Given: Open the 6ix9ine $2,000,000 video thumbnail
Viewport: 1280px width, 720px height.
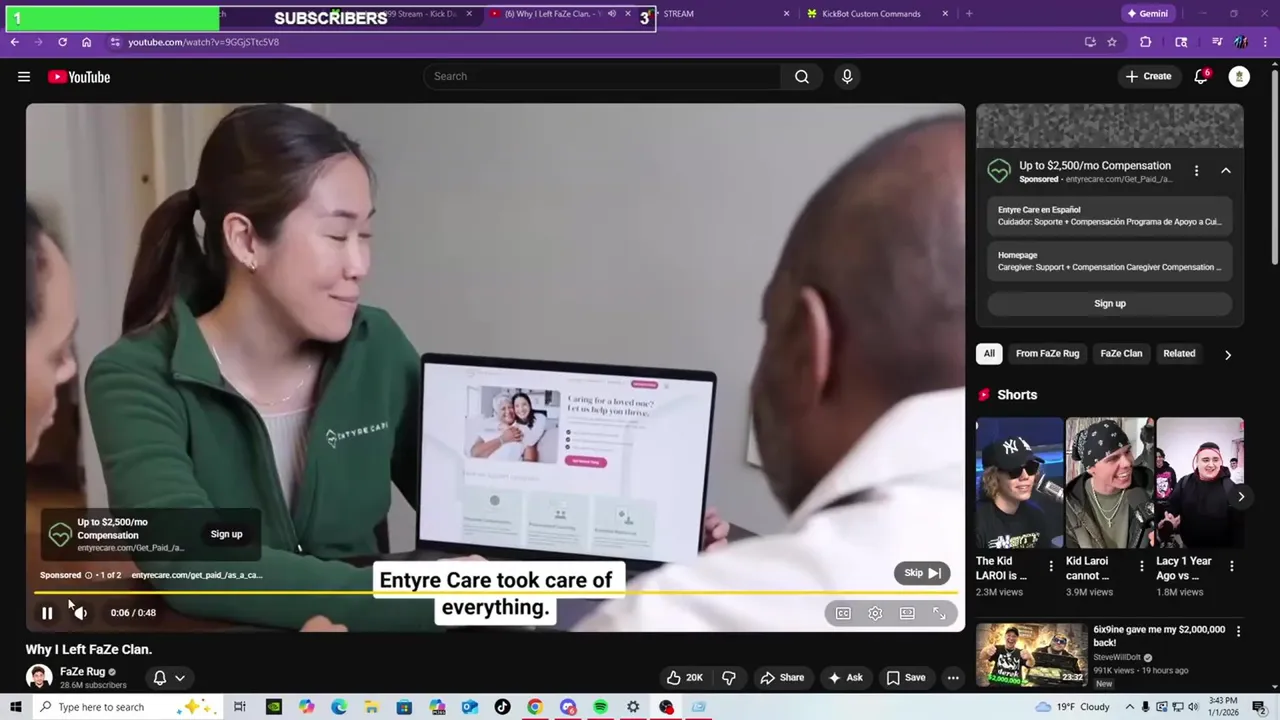Looking at the screenshot, I should [x=1031, y=655].
